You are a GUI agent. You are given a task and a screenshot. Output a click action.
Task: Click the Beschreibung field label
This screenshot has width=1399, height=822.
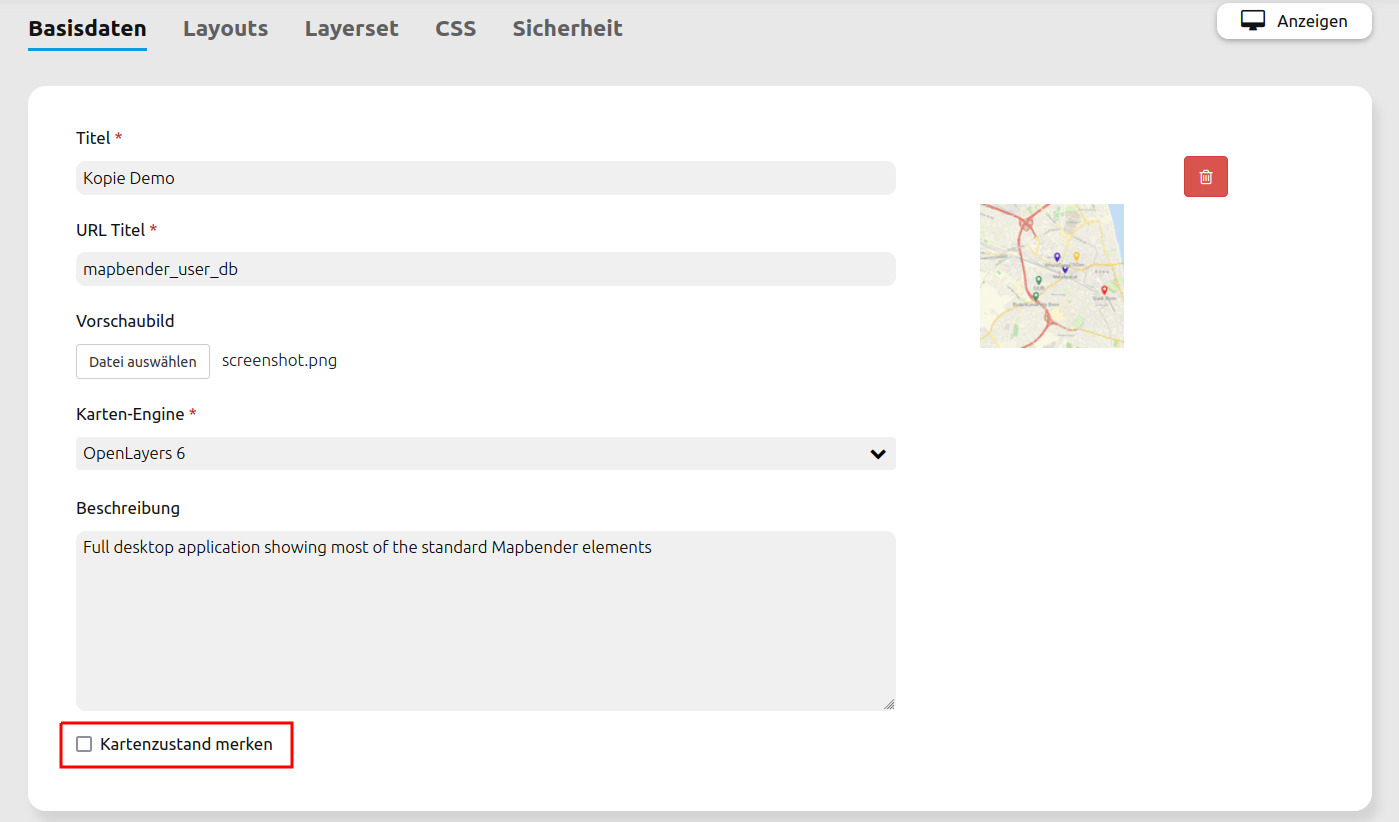pos(128,508)
